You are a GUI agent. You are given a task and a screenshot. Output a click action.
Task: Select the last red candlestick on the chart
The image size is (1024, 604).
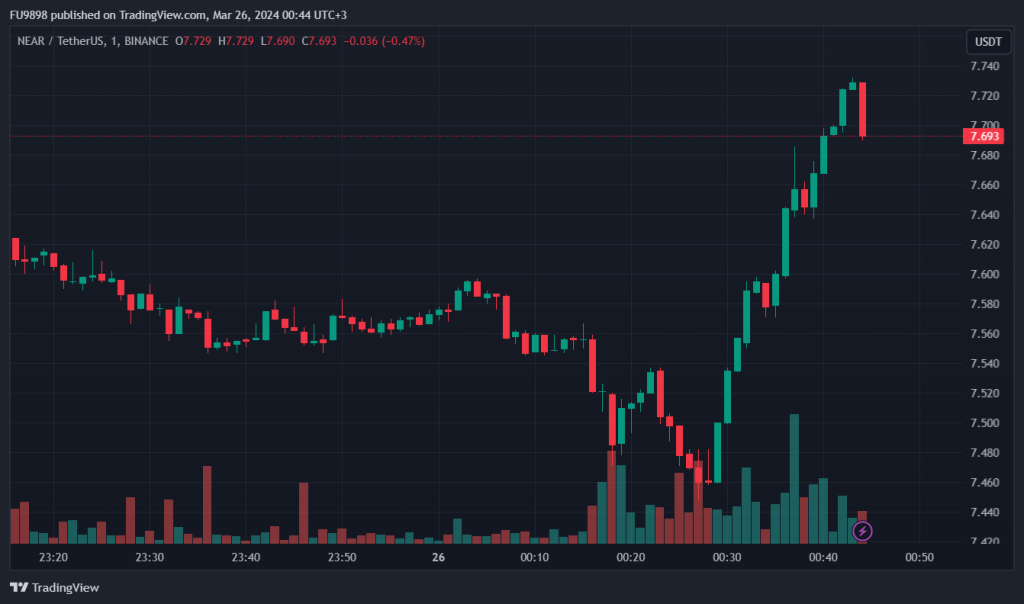[x=862, y=109]
